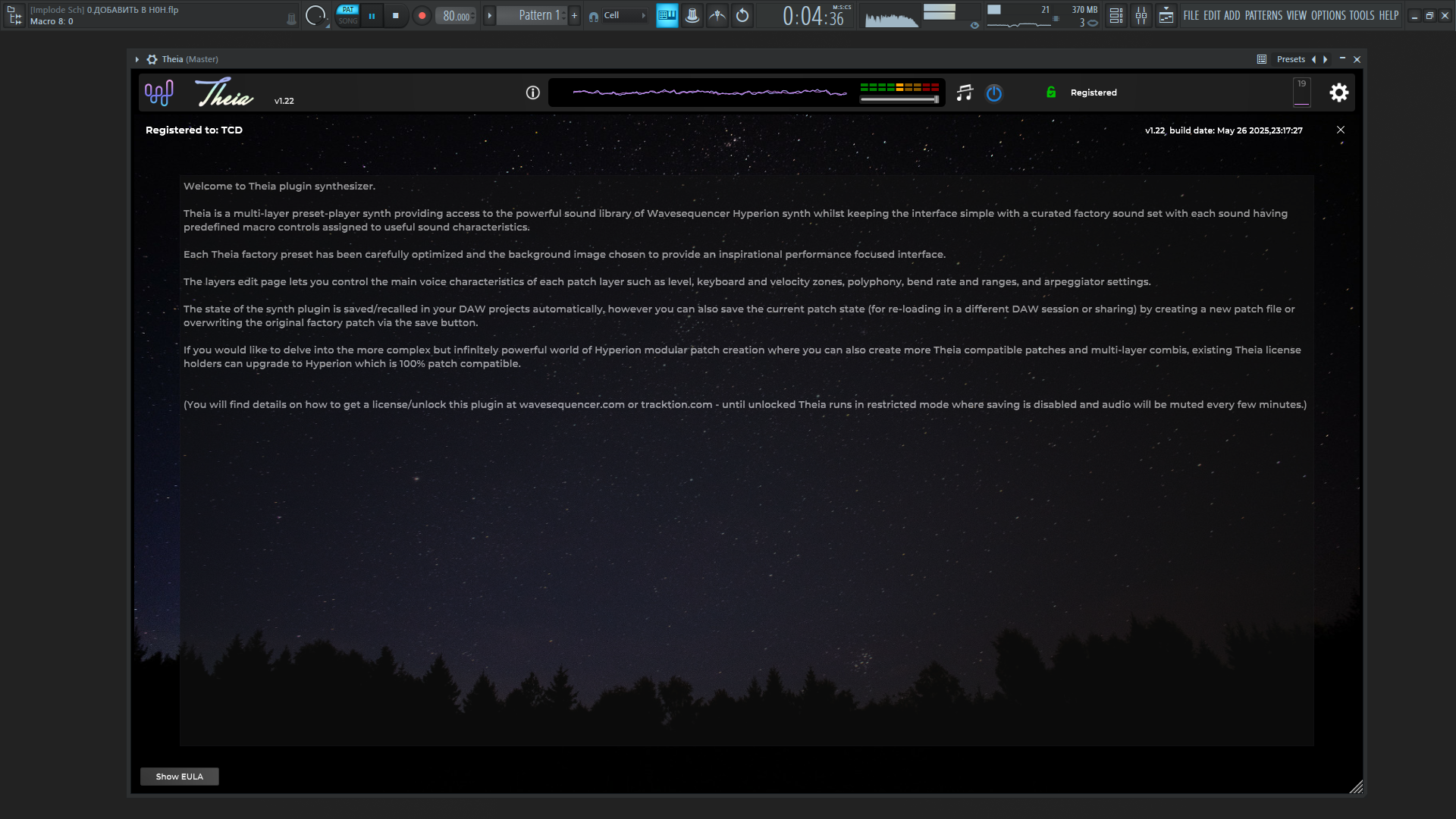
Task: Close the about page with X
Action: click(x=1341, y=130)
